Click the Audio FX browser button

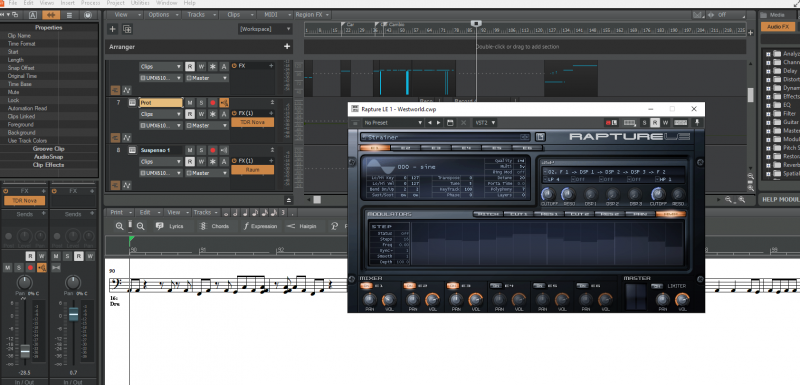click(x=778, y=27)
